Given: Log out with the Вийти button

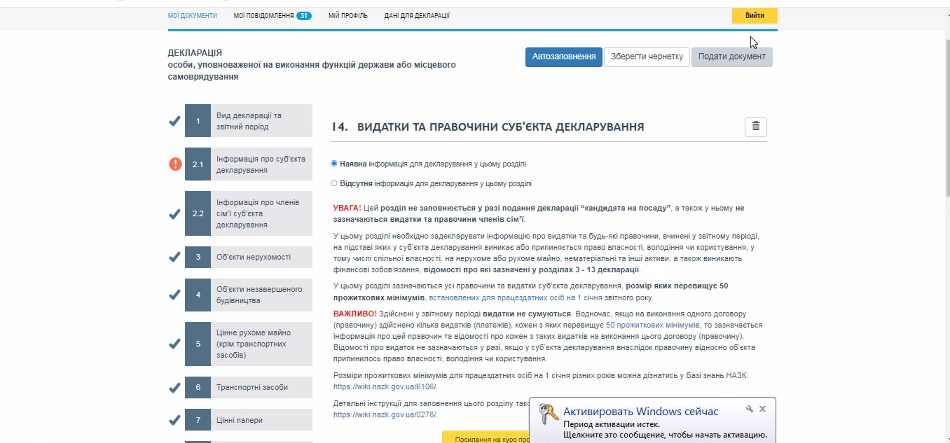Looking at the screenshot, I should pyautogui.click(x=754, y=16).
